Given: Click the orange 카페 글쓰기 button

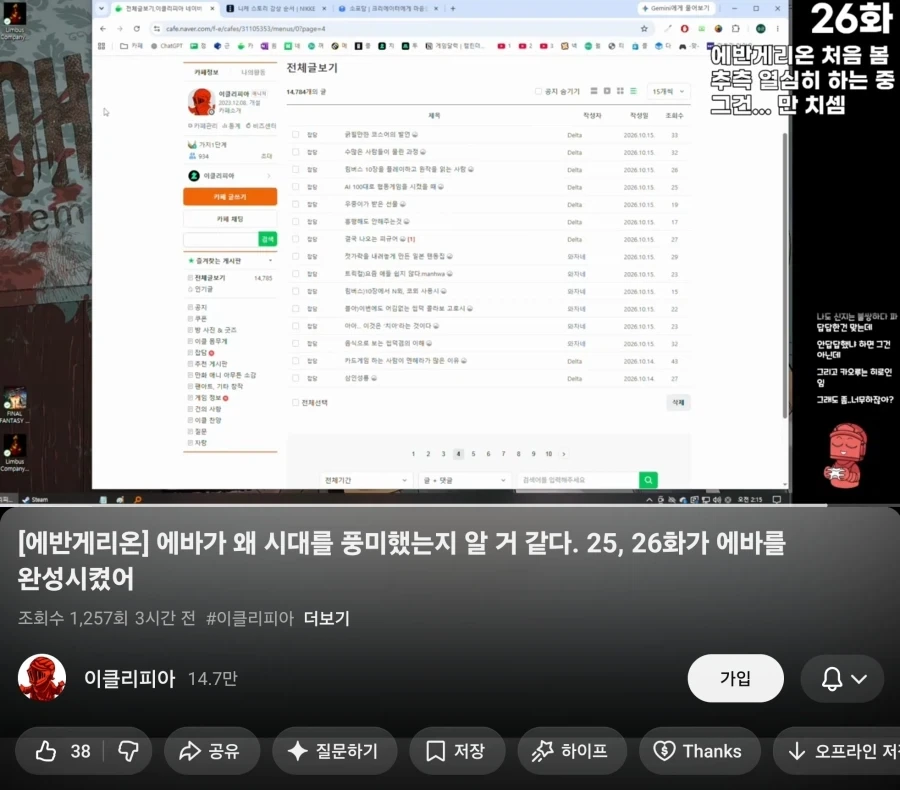Looking at the screenshot, I should [x=230, y=196].
